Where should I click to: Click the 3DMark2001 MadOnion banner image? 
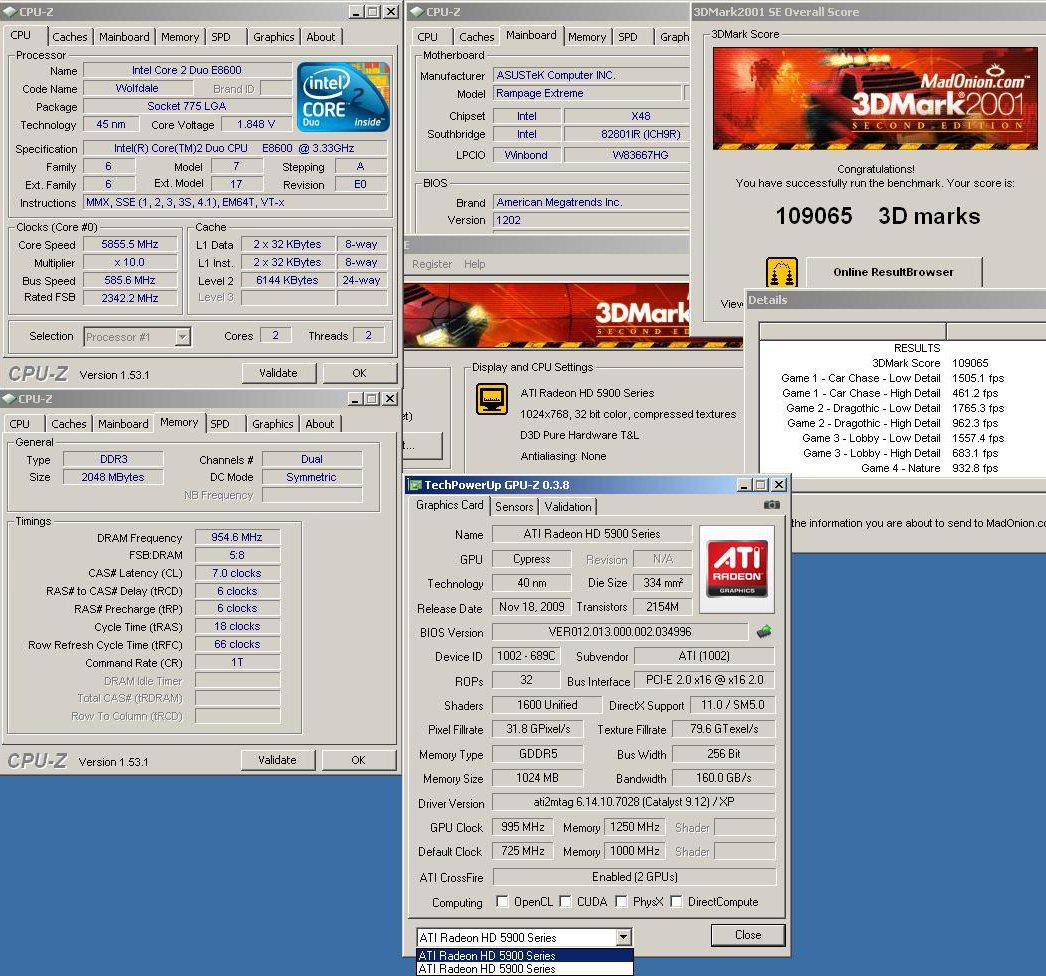pos(875,98)
